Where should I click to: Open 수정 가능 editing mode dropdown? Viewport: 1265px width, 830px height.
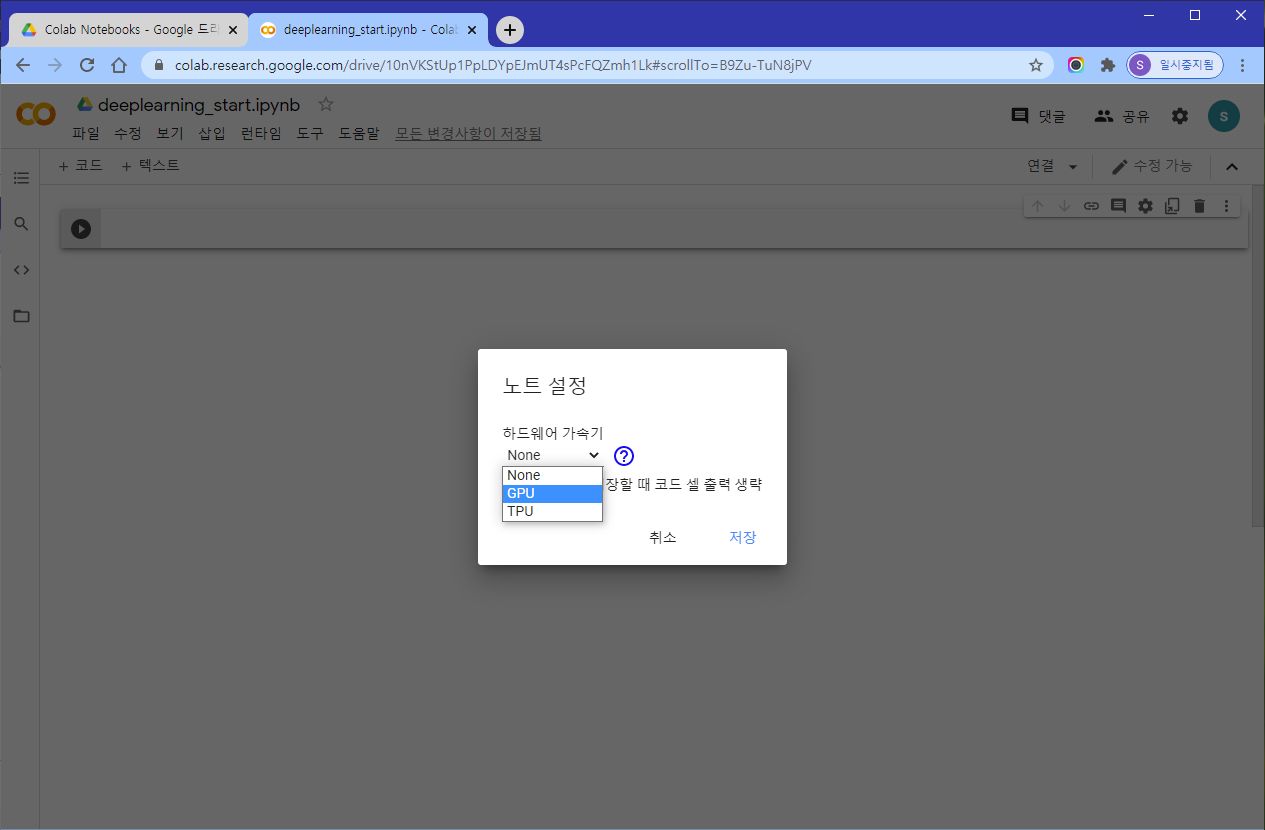pos(1152,166)
